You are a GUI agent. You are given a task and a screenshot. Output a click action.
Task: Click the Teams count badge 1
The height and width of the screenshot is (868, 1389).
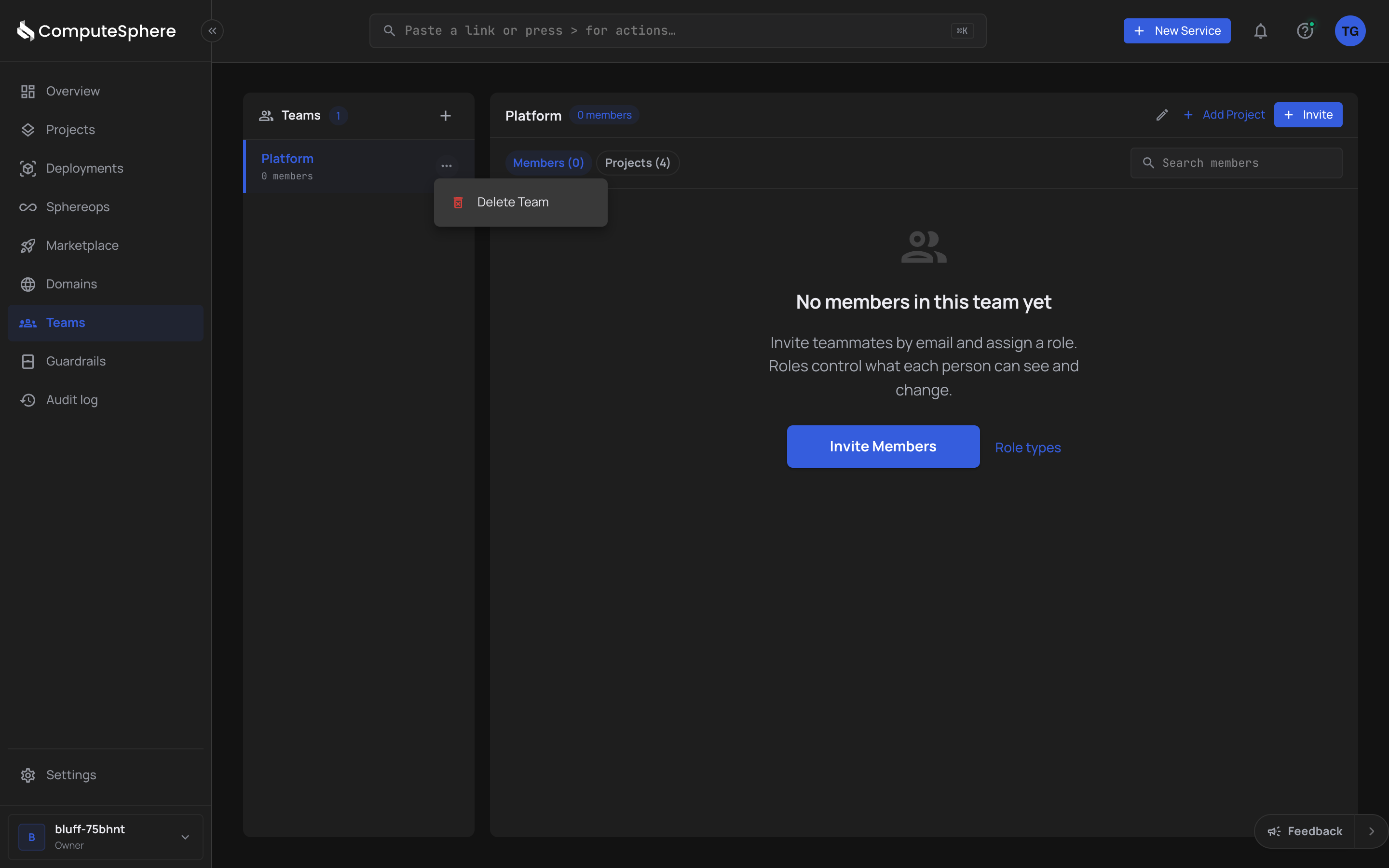338,116
